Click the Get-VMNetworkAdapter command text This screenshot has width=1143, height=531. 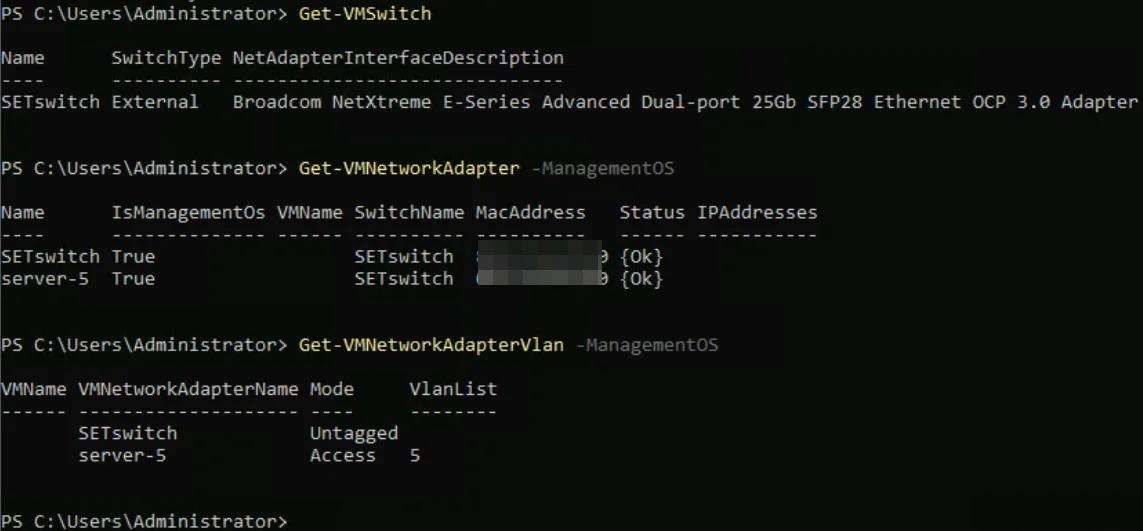coord(409,168)
